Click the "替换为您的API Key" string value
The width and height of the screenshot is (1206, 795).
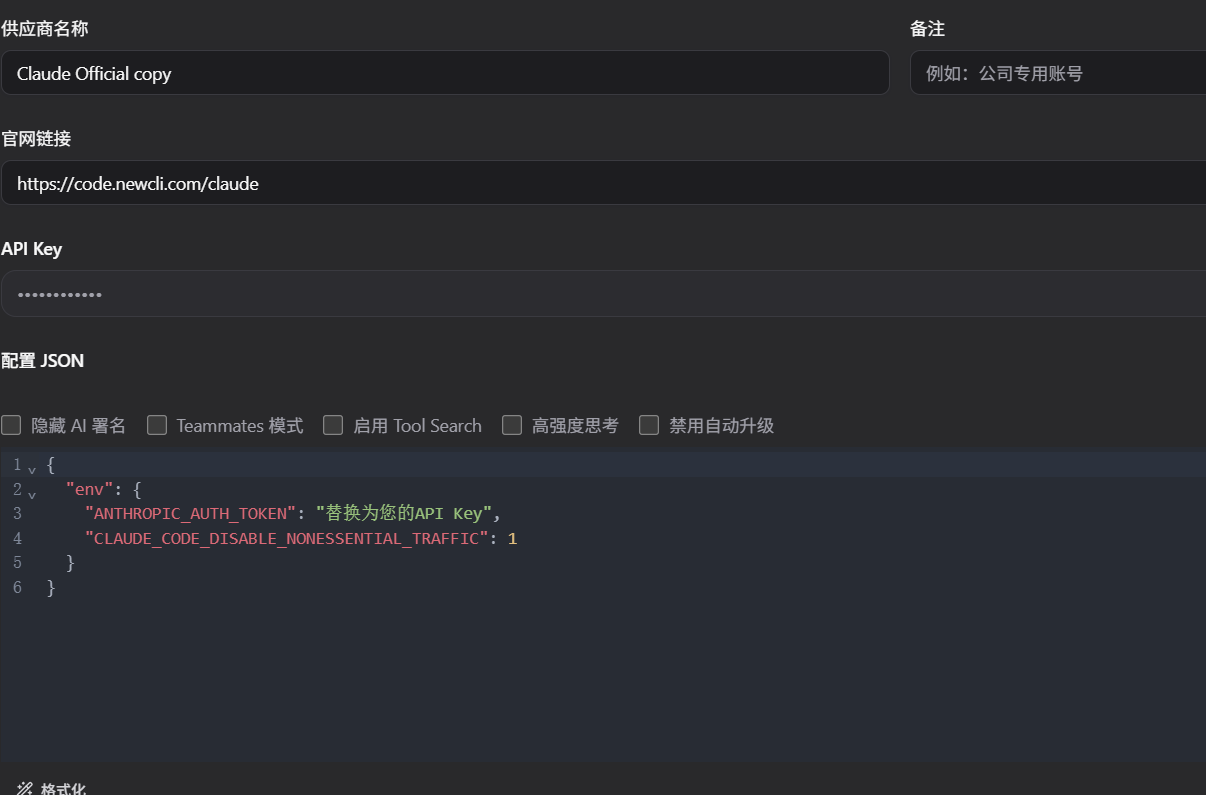click(x=404, y=514)
